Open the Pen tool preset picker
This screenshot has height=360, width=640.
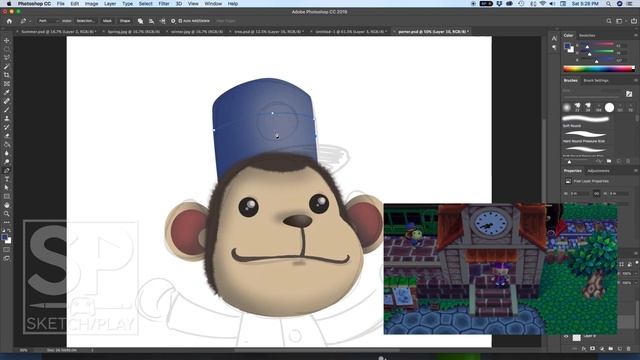25,21
